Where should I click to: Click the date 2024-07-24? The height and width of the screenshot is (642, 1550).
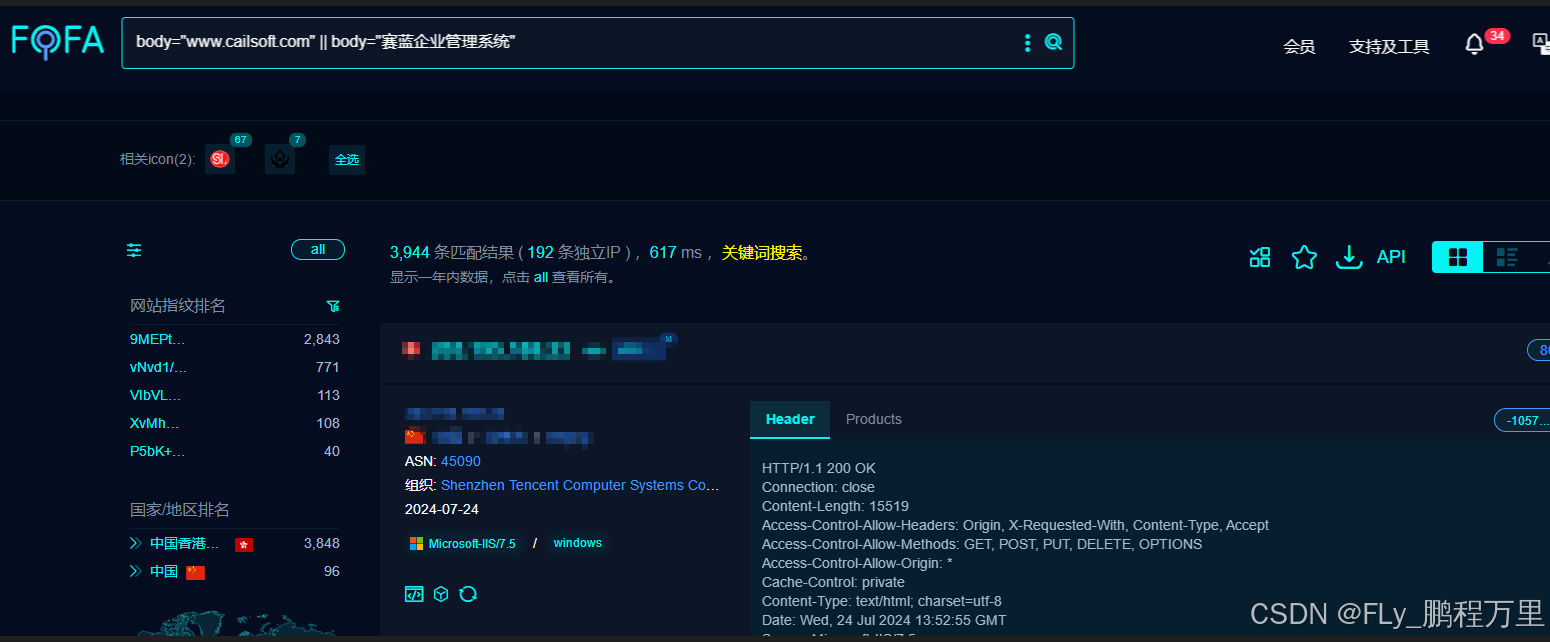pyautogui.click(x=442, y=509)
